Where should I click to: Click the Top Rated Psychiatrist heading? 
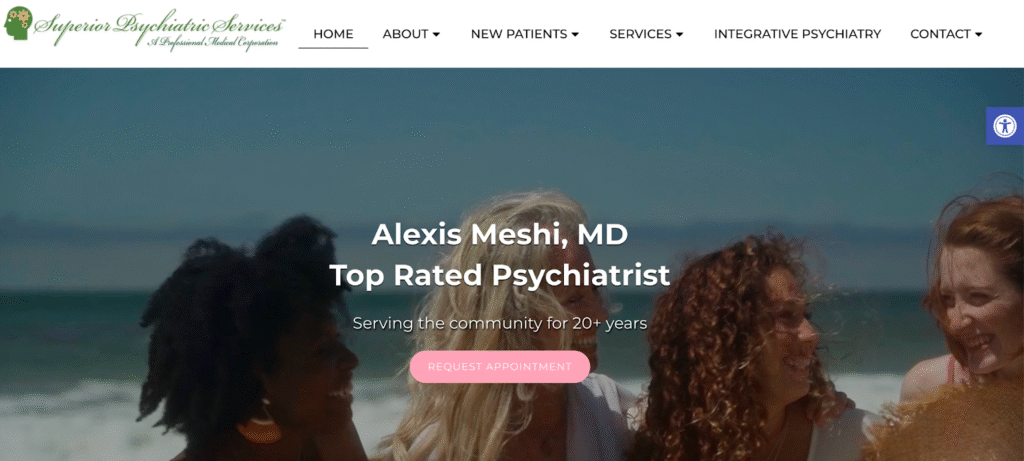[500, 275]
